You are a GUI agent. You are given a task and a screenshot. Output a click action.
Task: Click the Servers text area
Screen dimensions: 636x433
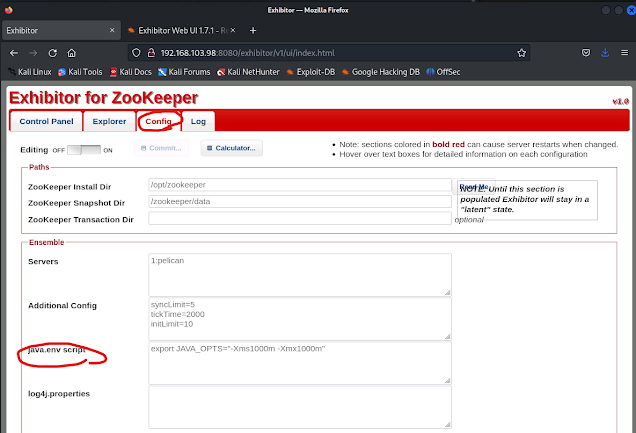coord(300,275)
